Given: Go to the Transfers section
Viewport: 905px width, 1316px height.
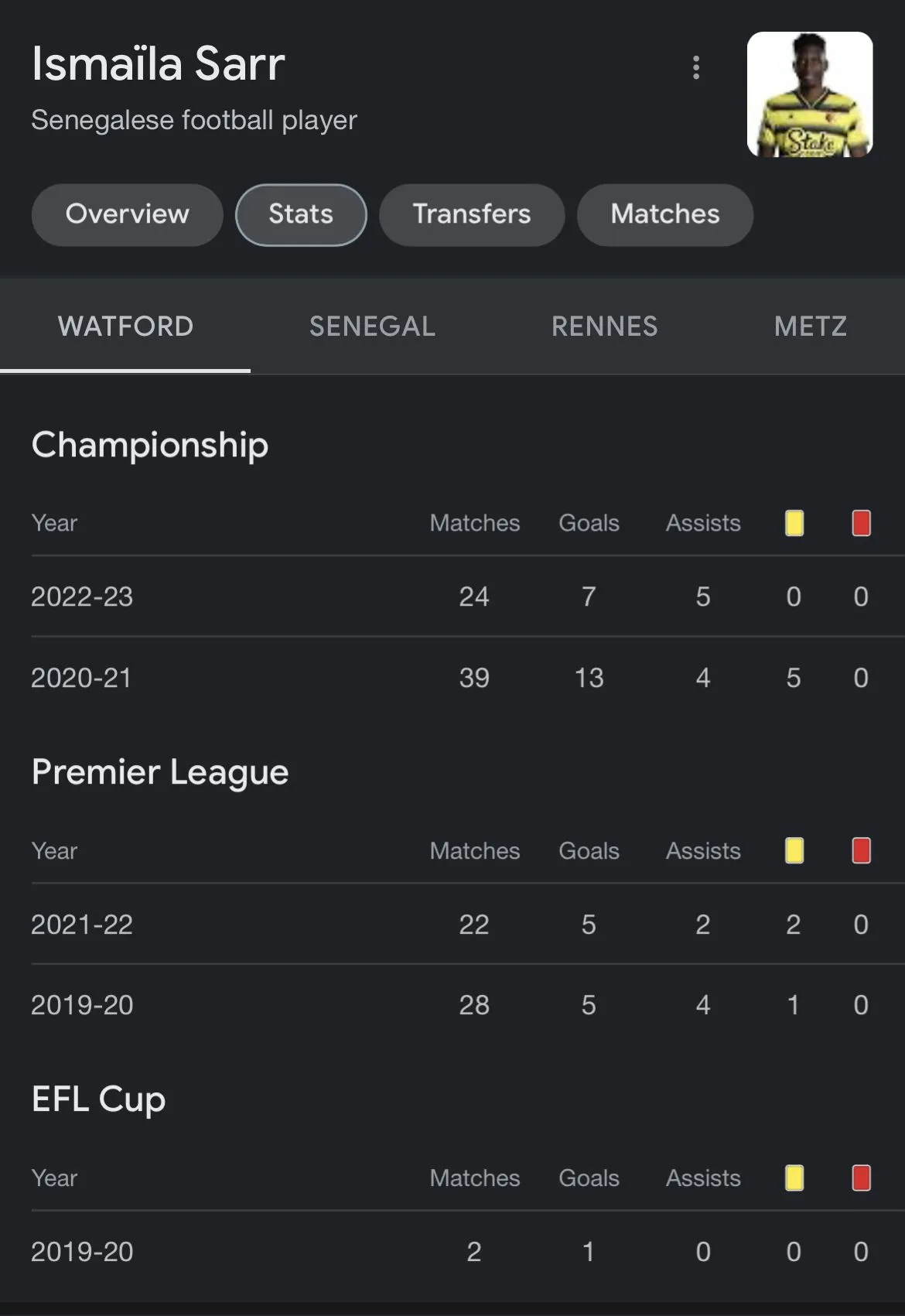Looking at the screenshot, I should pyautogui.click(x=472, y=214).
